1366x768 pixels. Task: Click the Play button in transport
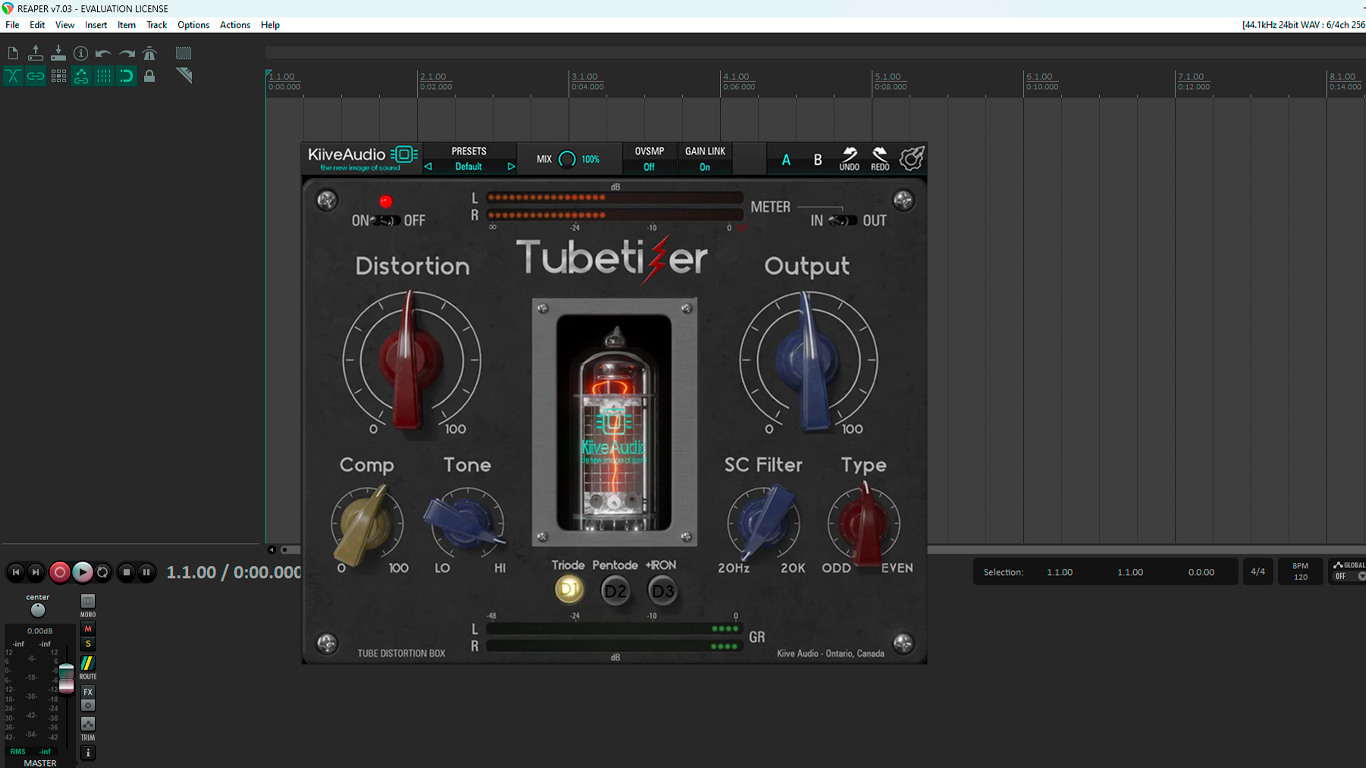click(x=82, y=572)
